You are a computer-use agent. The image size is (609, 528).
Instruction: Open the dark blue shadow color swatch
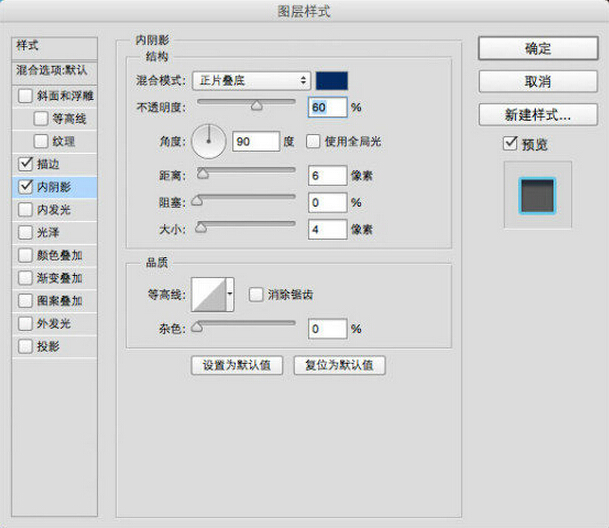point(332,81)
